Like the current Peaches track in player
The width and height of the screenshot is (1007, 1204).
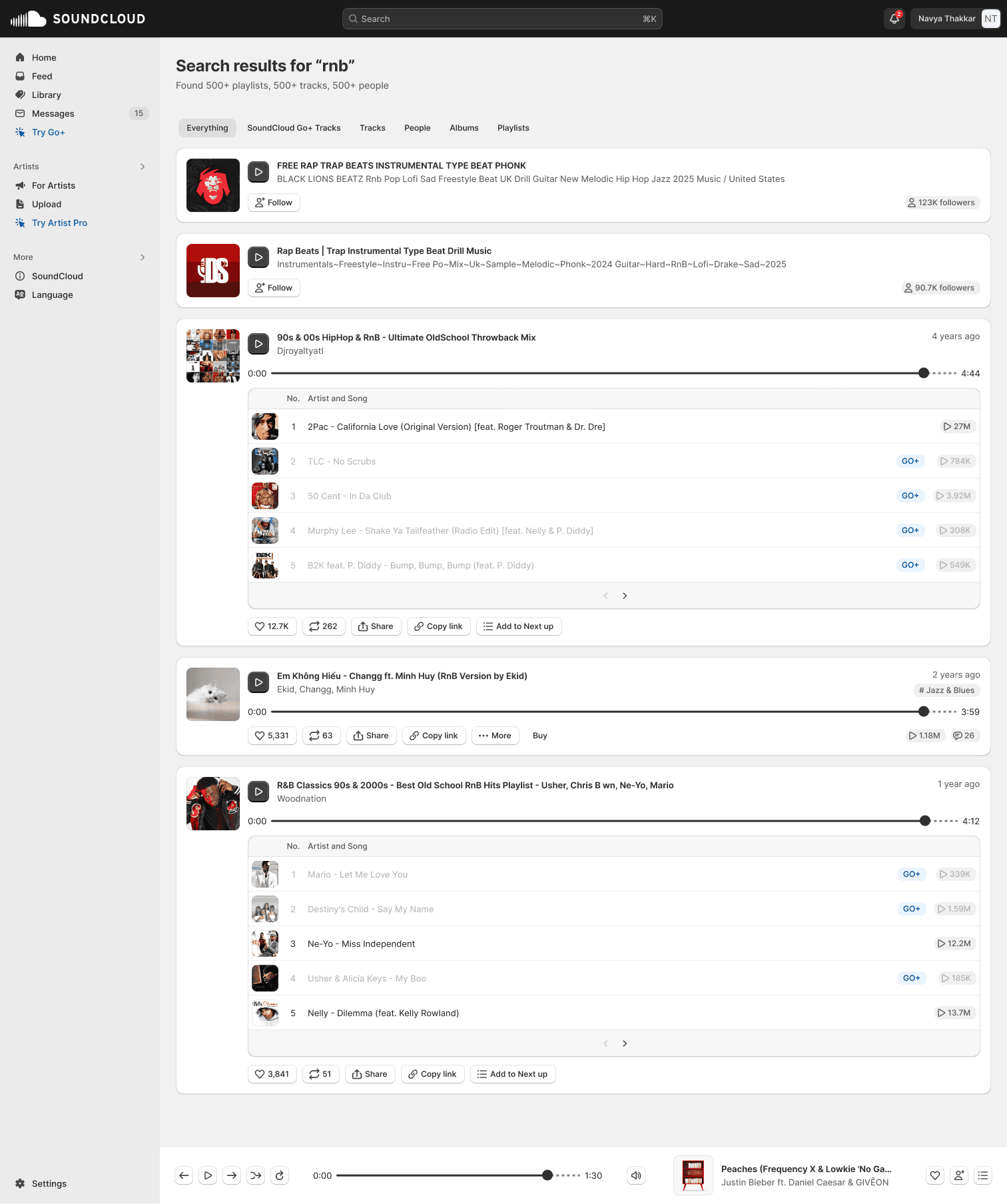pos(935,1175)
